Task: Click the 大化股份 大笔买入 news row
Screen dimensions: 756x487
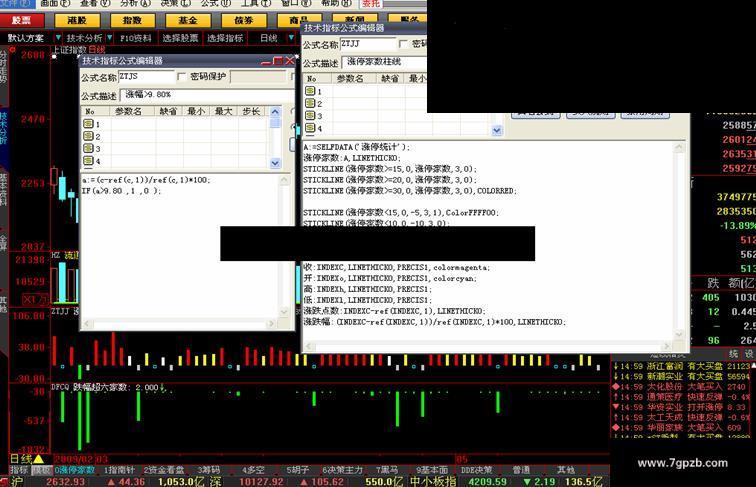Action: point(681,387)
